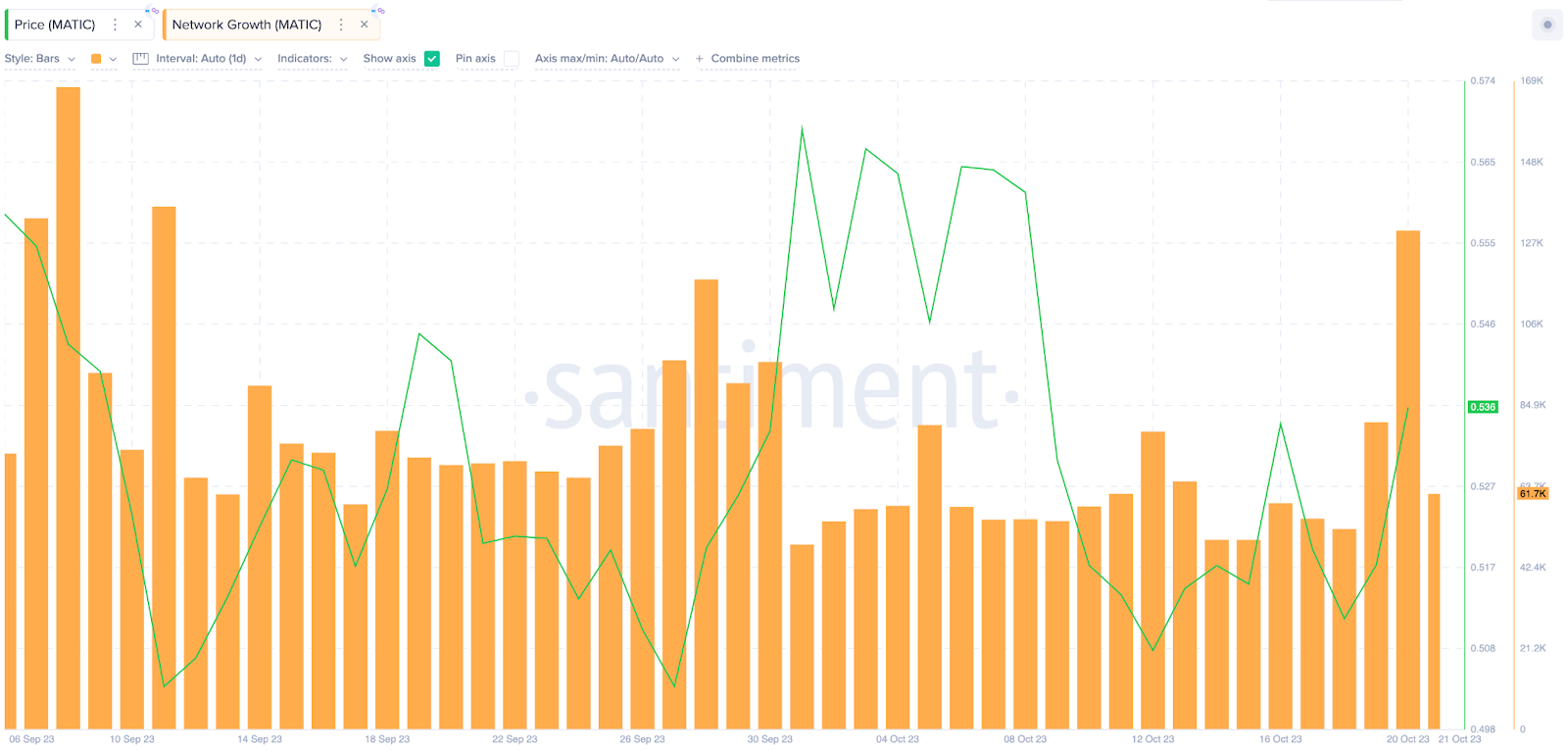Click the 30 Sep 23 date label

(x=770, y=739)
